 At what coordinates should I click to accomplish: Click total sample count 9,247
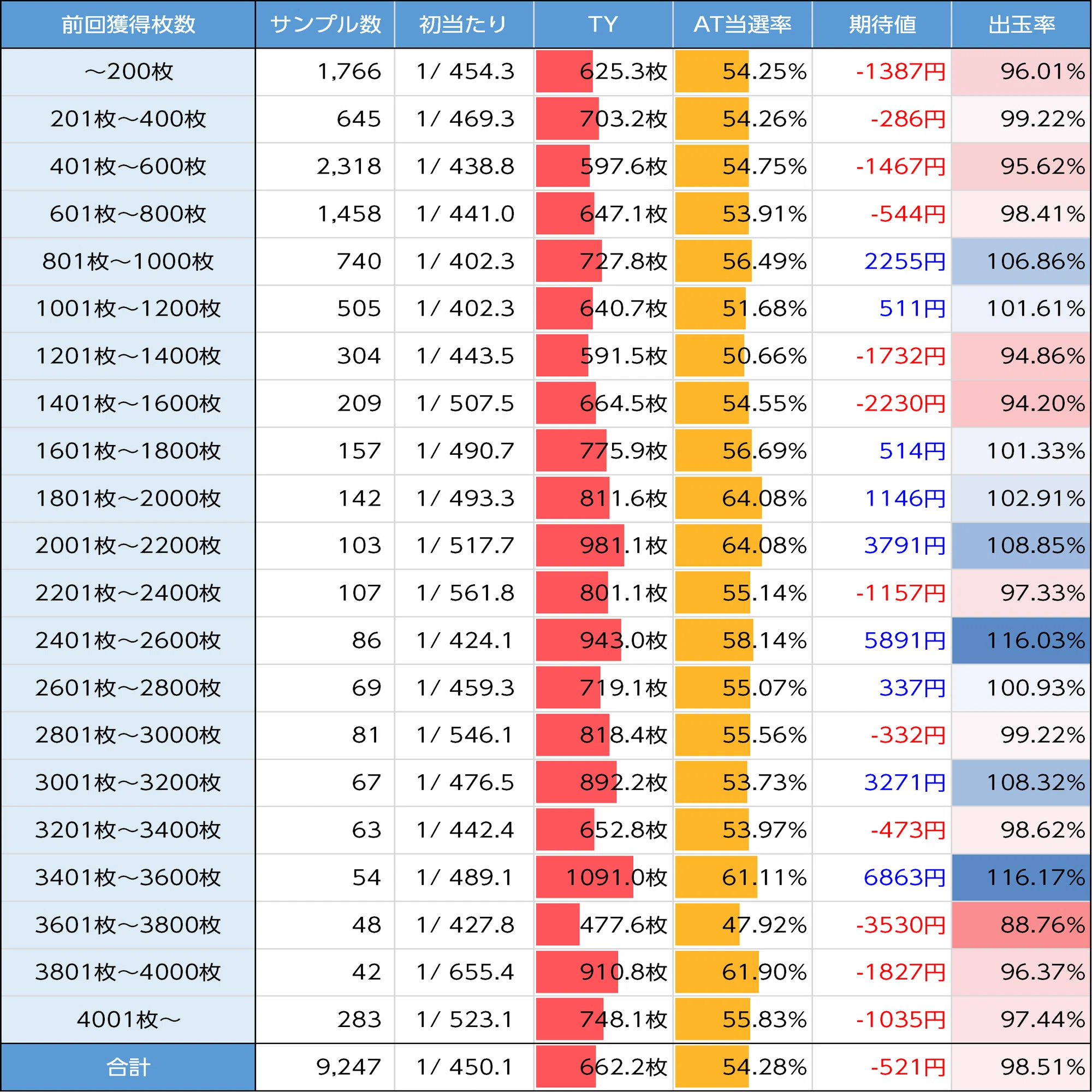[349, 1067]
